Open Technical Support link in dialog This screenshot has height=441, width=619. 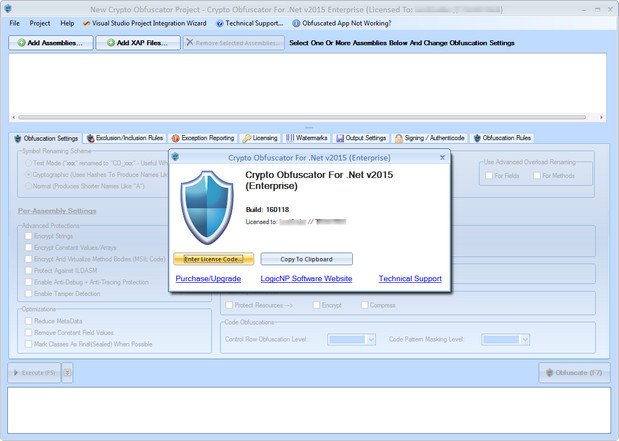click(410, 278)
